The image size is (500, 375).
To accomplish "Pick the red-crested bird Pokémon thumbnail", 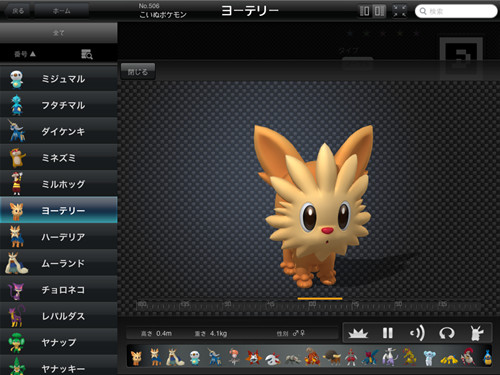I will coord(468,357).
